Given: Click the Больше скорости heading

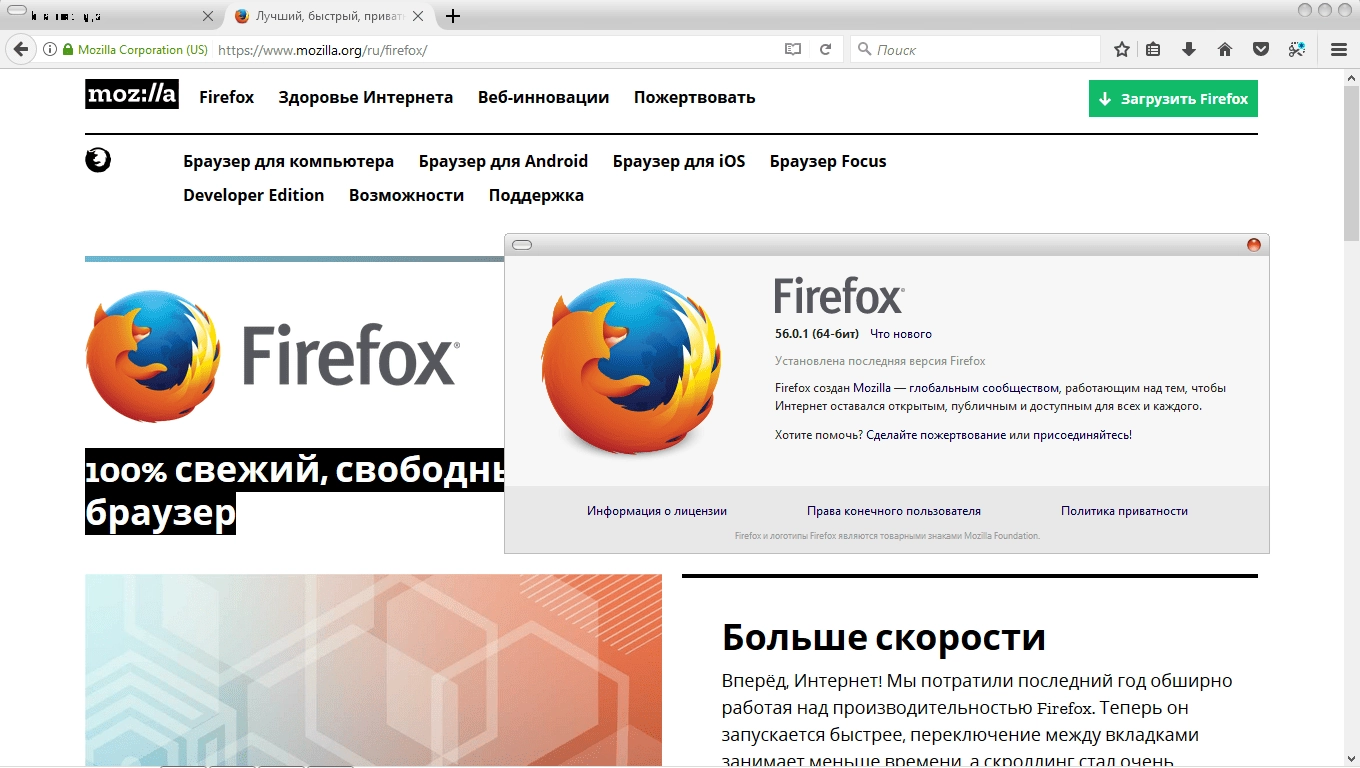Looking at the screenshot, I should click(x=884, y=637).
